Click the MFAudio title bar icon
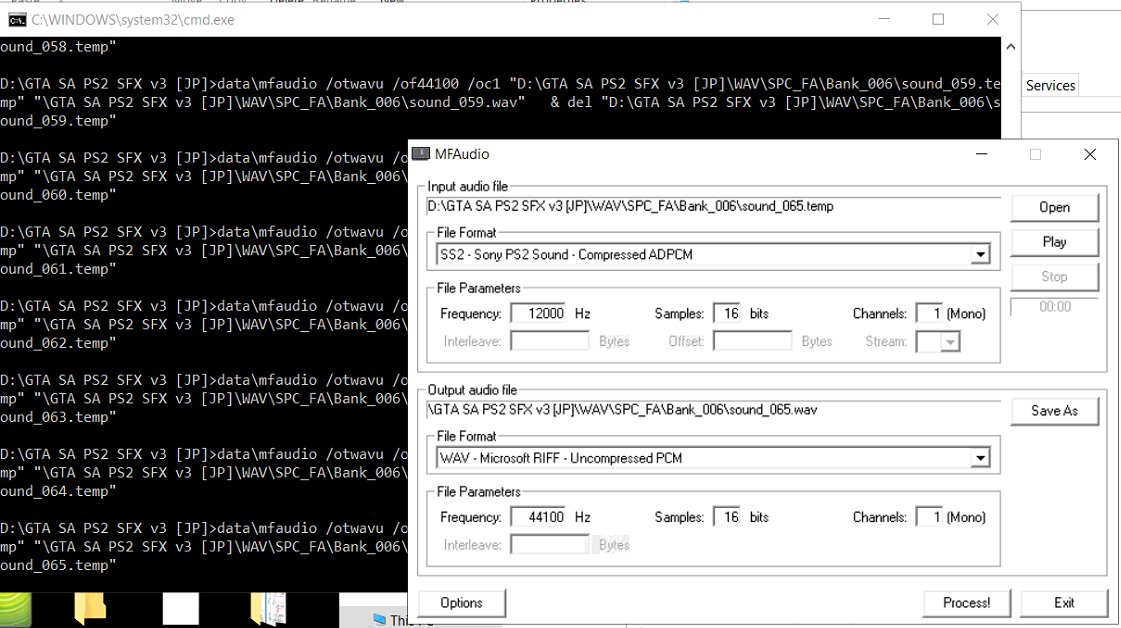Image resolution: width=1121 pixels, height=628 pixels. click(x=421, y=154)
